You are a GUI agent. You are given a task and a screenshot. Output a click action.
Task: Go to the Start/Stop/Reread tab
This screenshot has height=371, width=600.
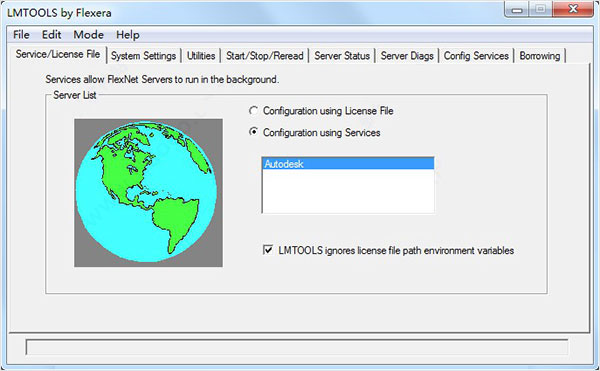pyautogui.click(x=264, y=56)
